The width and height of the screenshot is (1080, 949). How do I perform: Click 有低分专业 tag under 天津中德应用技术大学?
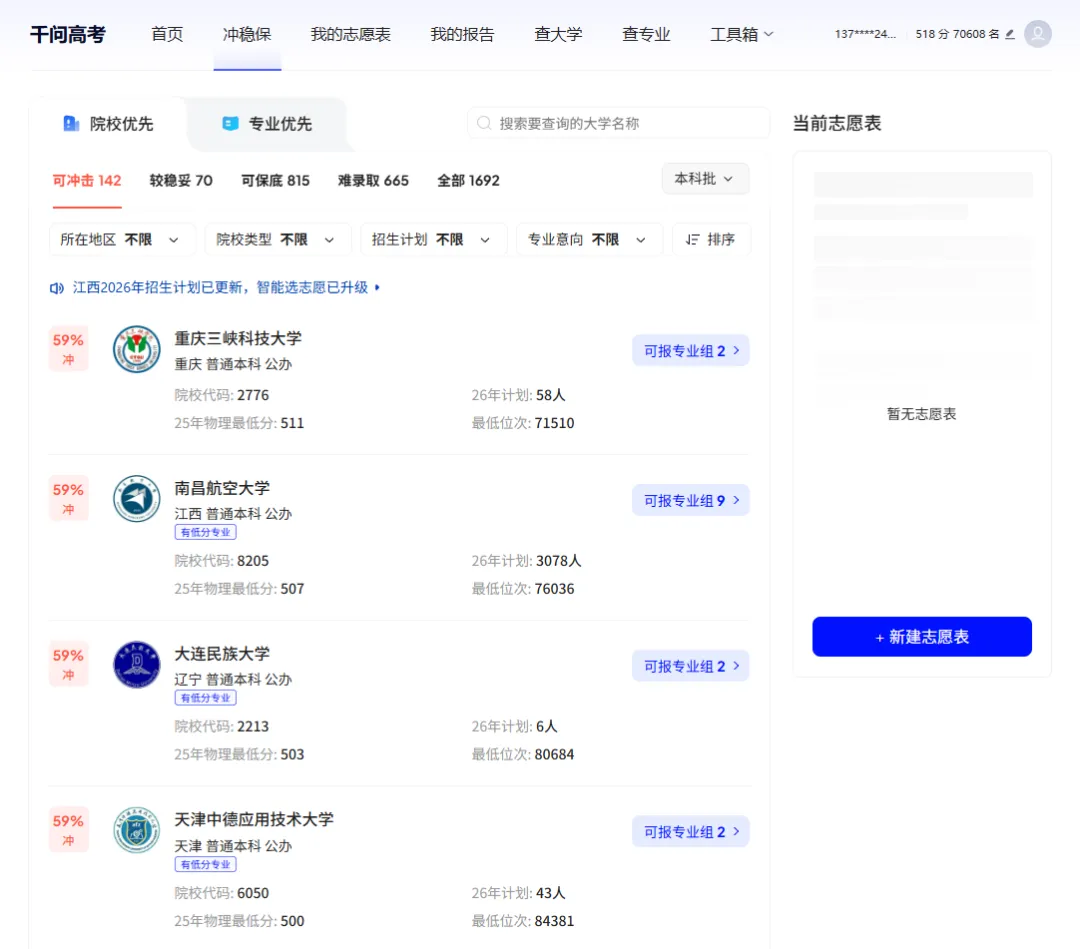(x=205, y=864)
